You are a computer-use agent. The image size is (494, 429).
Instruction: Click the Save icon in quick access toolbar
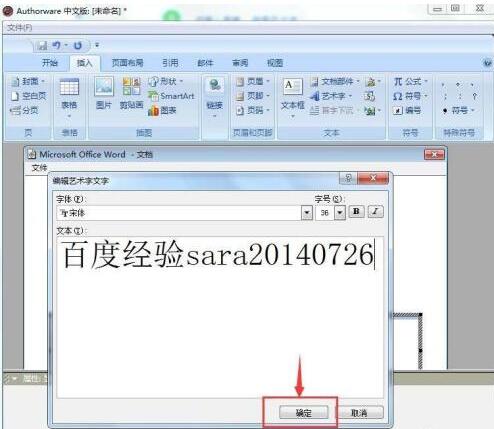coord(42,45)
